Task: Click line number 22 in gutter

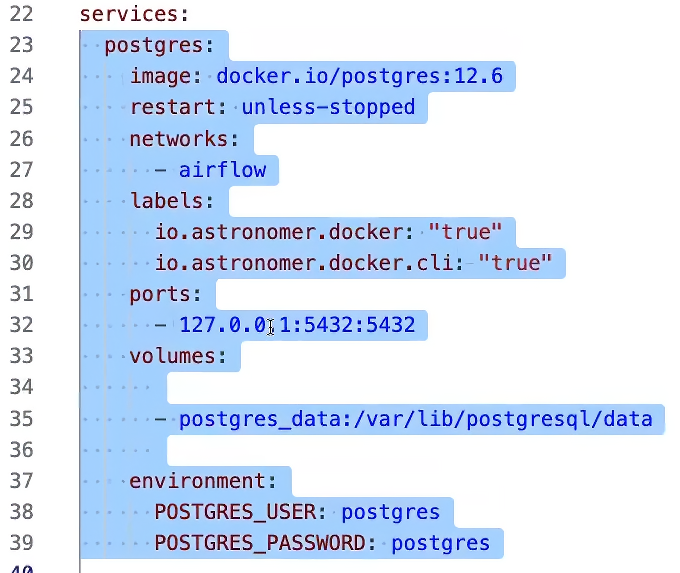Action: click(21, 14)
